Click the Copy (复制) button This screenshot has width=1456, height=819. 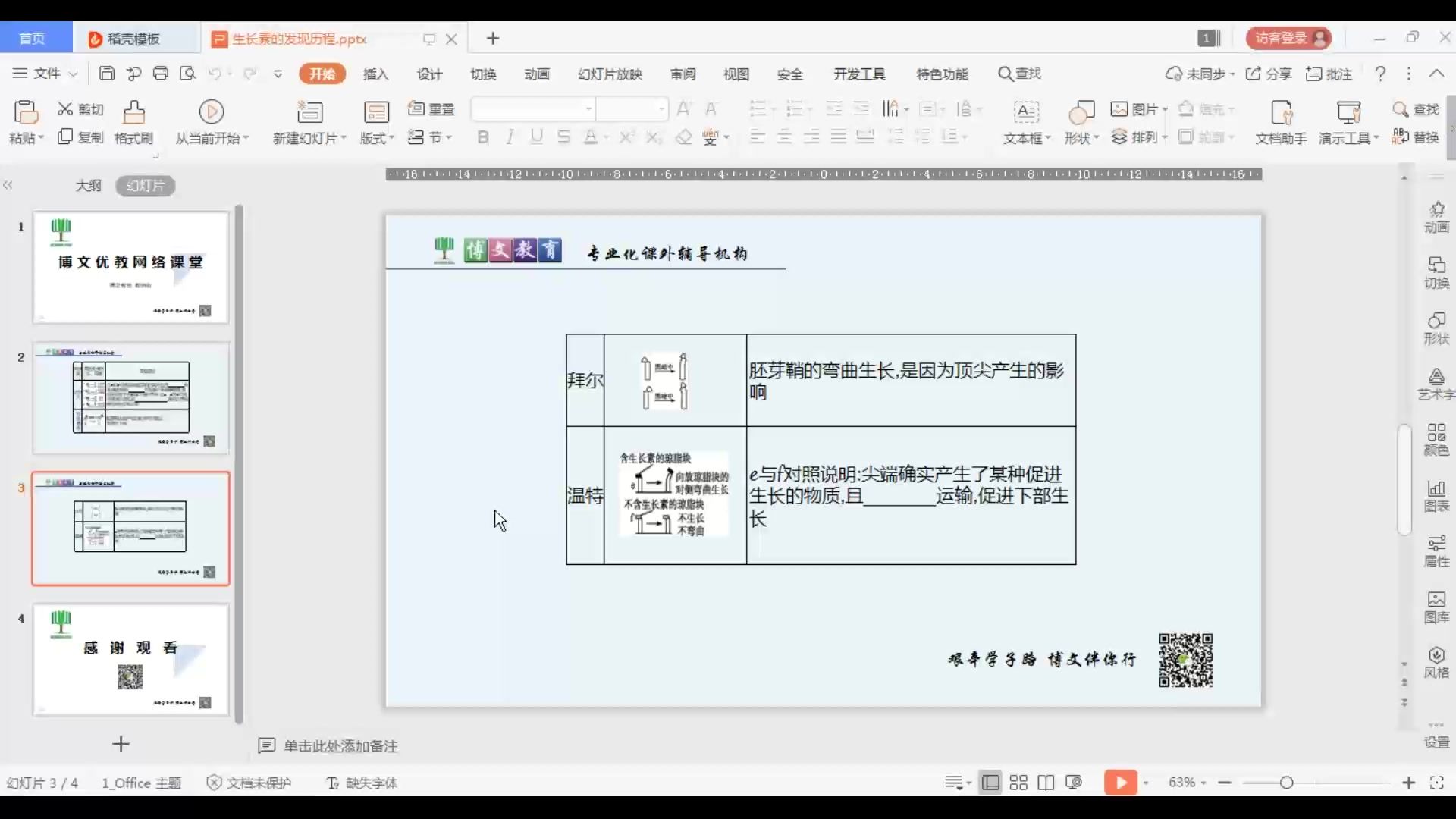click(80, 137)
